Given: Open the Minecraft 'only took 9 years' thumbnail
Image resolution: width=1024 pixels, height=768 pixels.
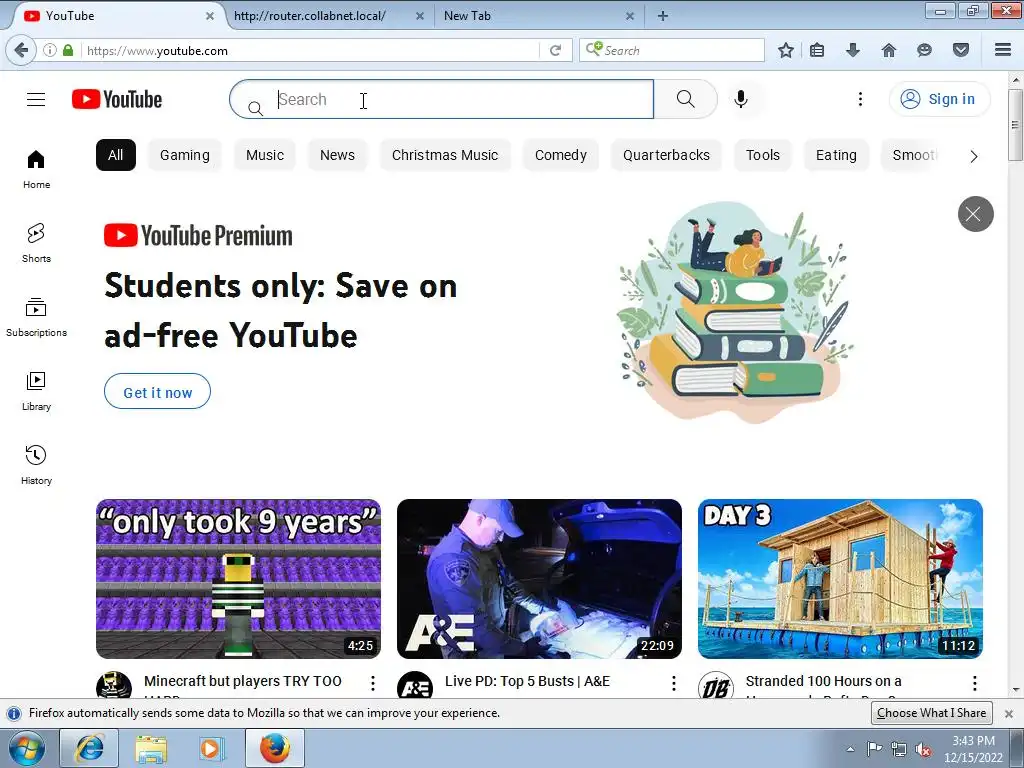Looking at the screenshot, I should point(238,579).
